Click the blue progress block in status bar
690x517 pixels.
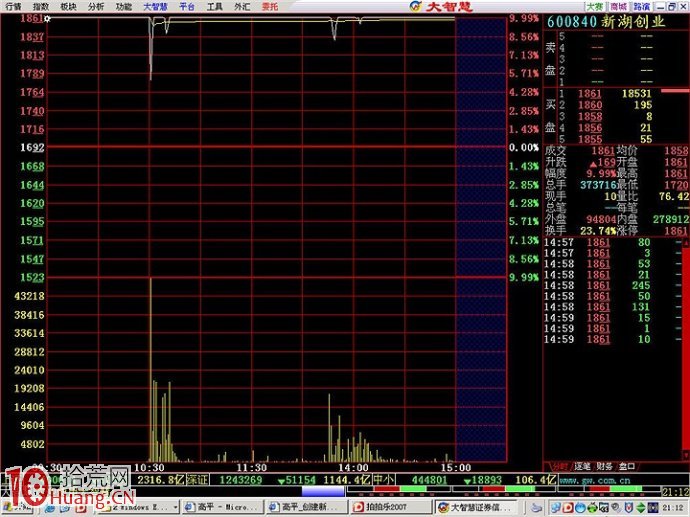pyautogui.click(x=323, y=491)
